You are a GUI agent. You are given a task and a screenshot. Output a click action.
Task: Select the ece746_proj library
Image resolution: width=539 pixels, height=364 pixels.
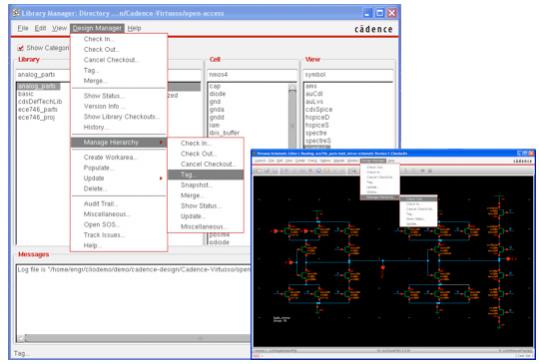36,118
